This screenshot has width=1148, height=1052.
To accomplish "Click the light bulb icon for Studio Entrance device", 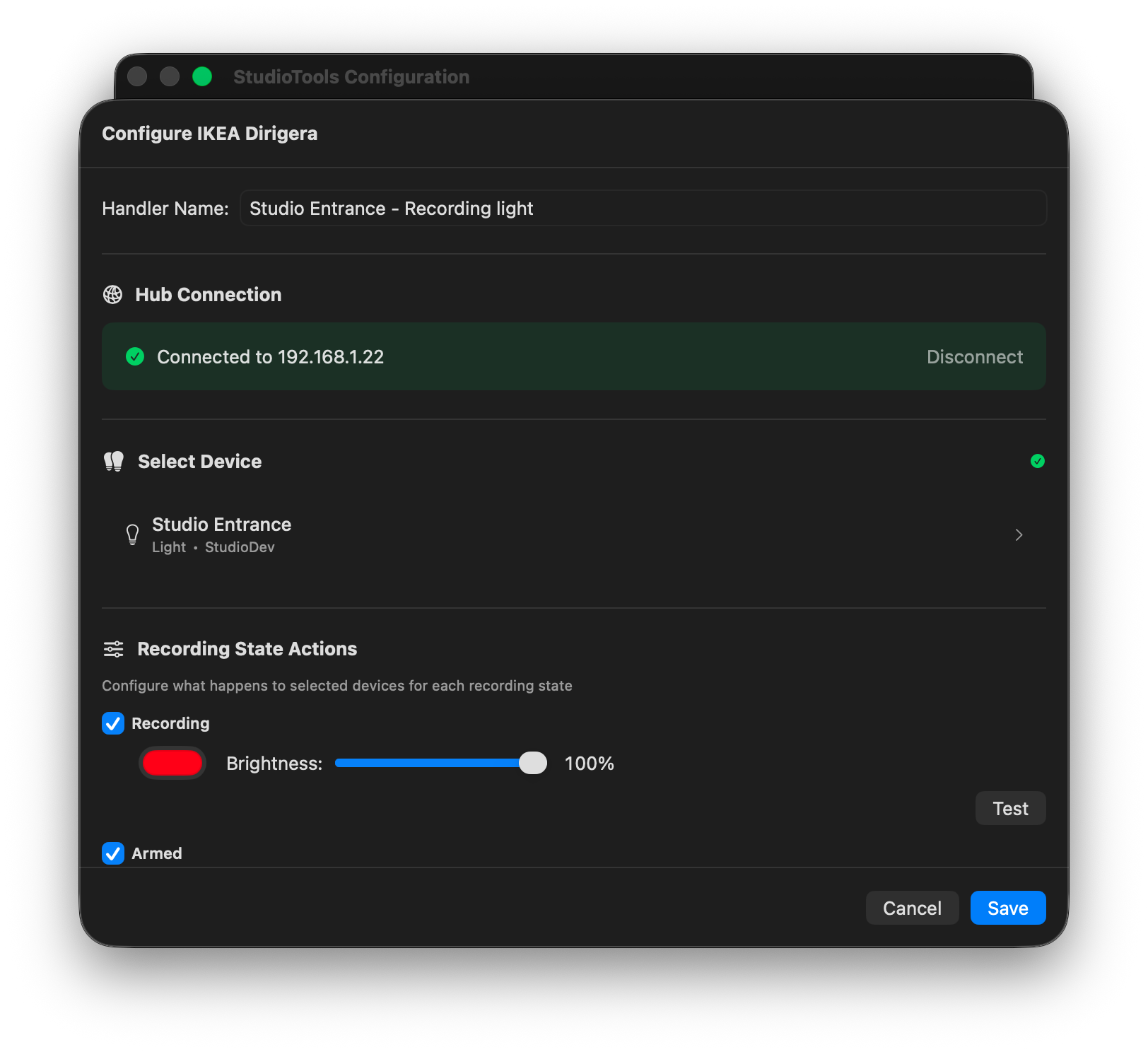I will (132, 534).
